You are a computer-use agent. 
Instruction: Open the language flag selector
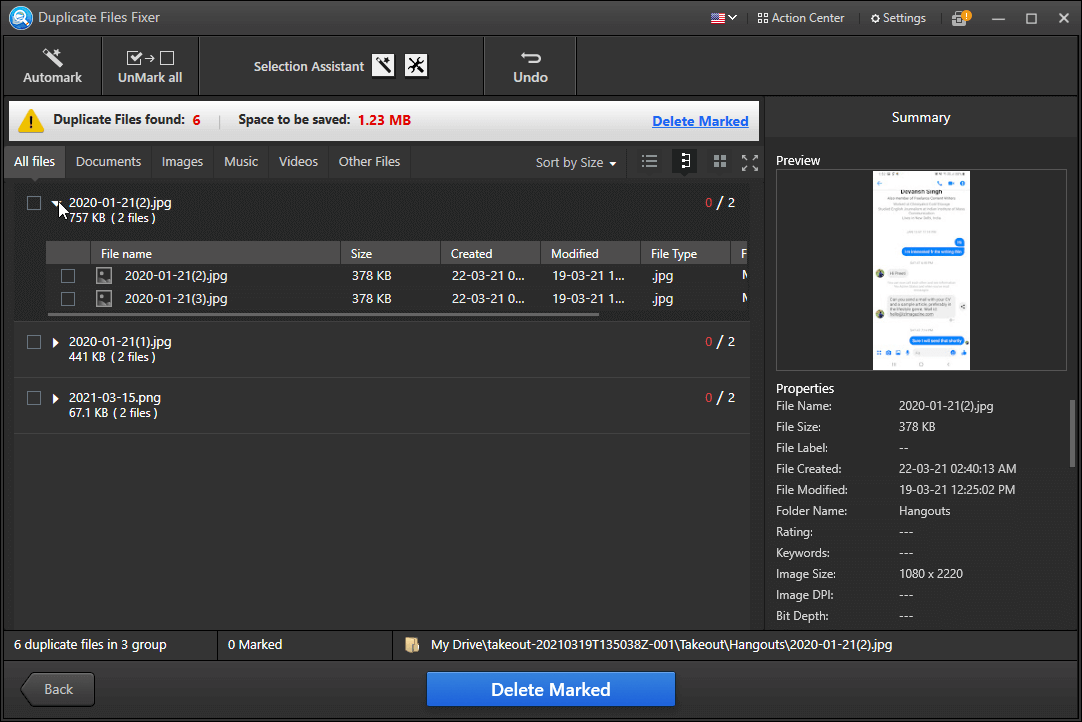point(723,18)
